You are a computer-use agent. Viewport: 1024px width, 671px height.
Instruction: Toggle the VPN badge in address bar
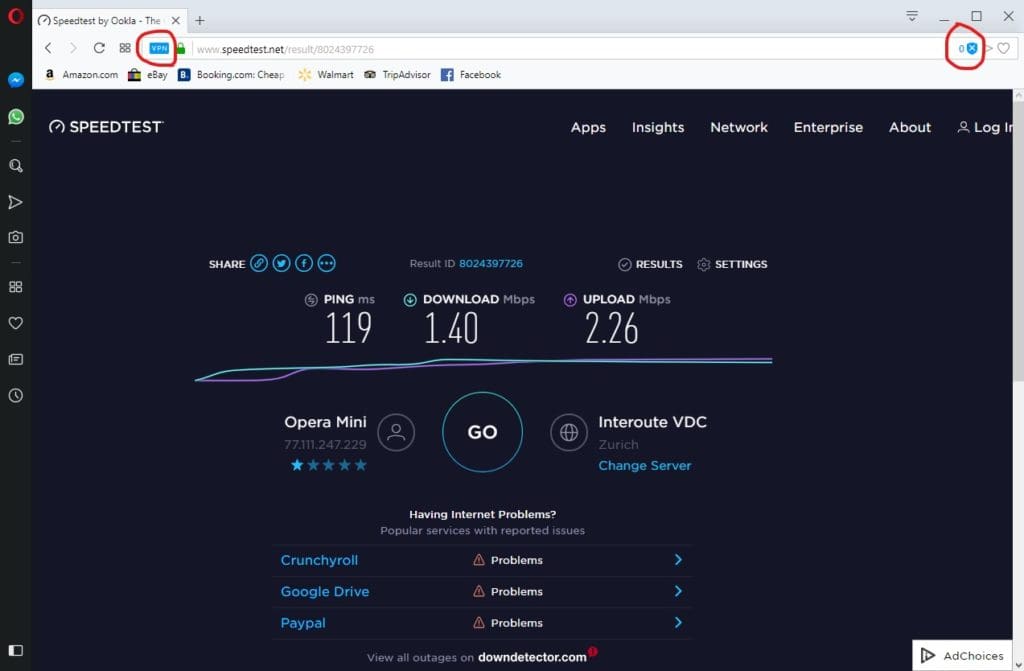tap(159, 48)
